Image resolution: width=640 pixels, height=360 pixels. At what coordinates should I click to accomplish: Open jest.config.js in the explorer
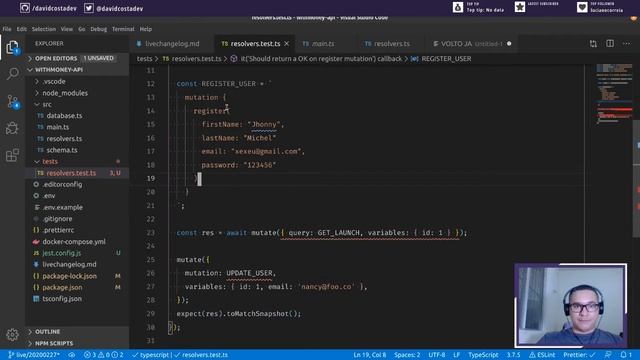coord(78,253)
